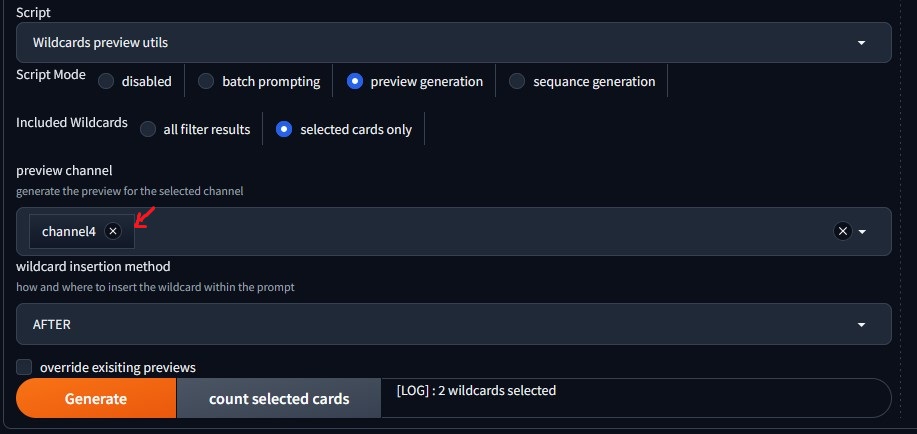Choose batch prompting mode
The height and width of the screenshot is (434, 917).
pos(206,81)
